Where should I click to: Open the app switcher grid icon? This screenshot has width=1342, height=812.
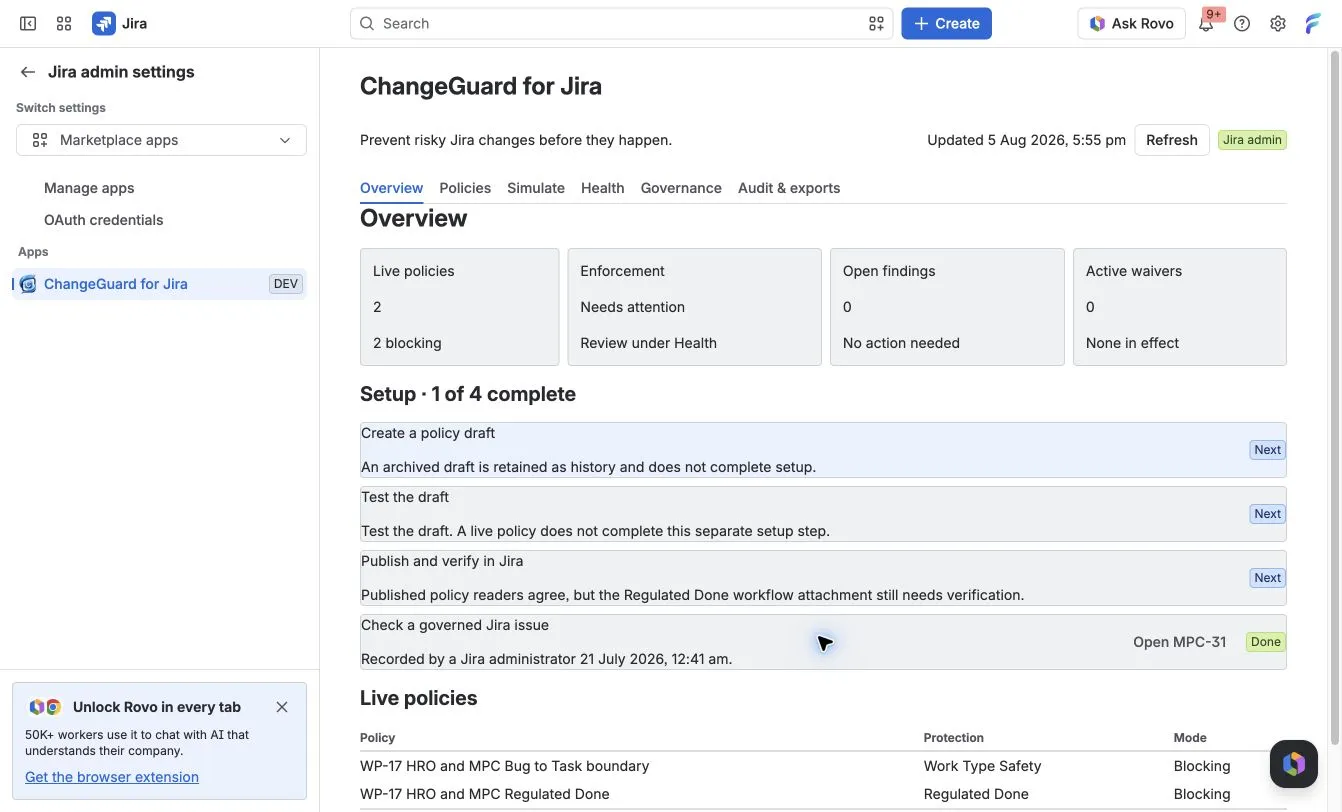64,23
